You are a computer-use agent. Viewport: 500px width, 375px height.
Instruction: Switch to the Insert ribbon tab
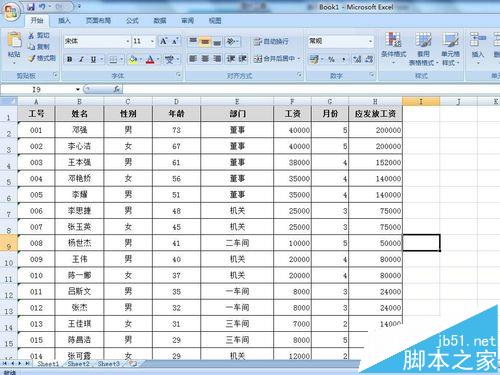coord(64,21)
